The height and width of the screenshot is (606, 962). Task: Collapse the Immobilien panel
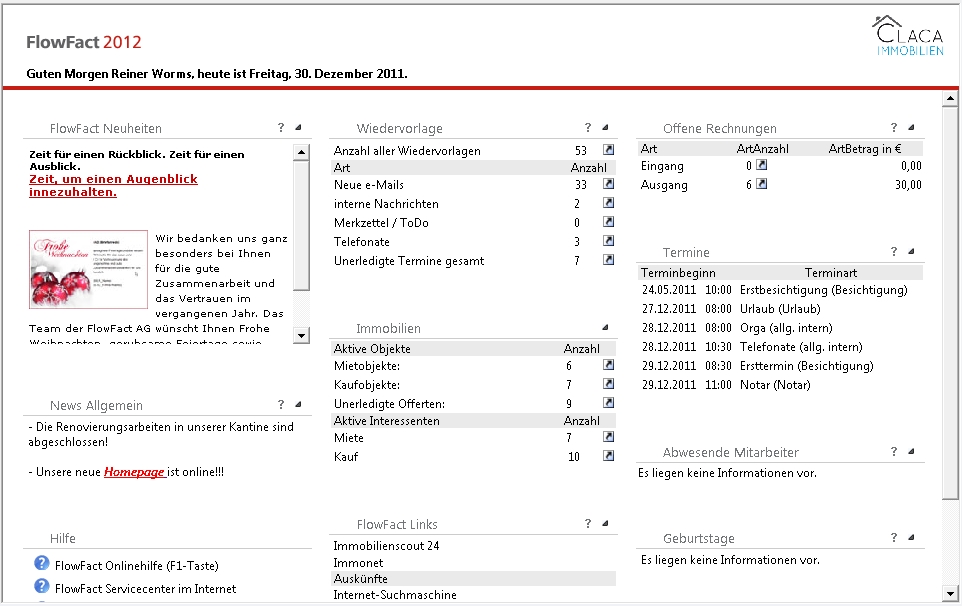click(605, 328)
